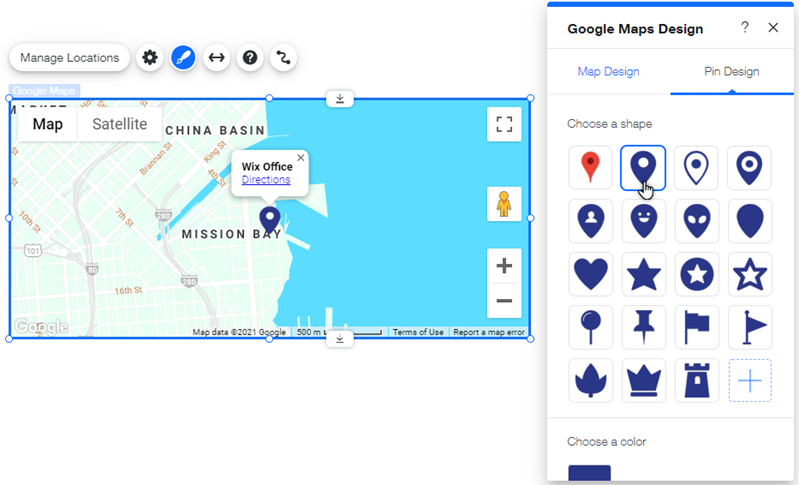799x485 pixels.
Task: Select the round-head pin shape
Action: [590, 327]
